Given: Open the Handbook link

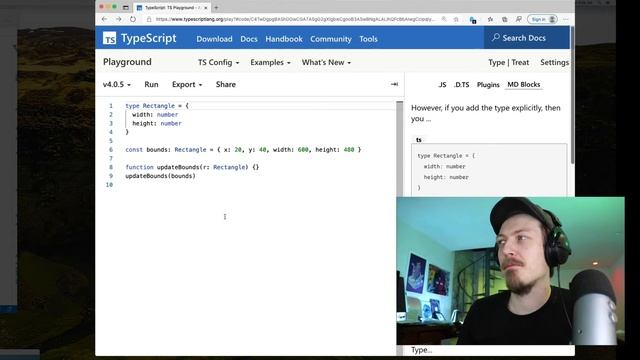Looking at the screenshot, I should 284,39.
